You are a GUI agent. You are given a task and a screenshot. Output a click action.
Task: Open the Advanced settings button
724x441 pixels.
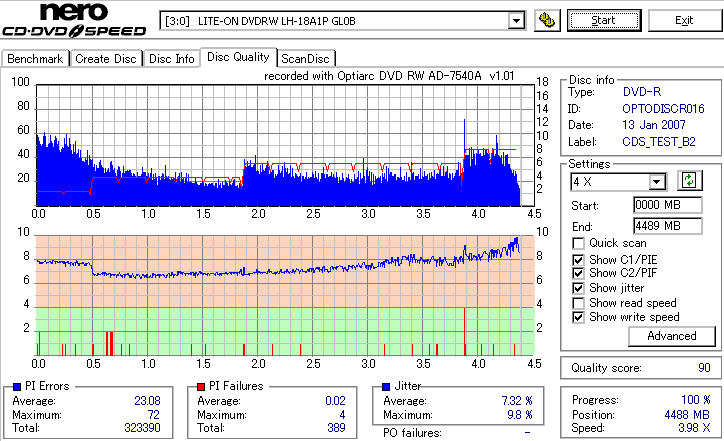click(x=672, y=336)
